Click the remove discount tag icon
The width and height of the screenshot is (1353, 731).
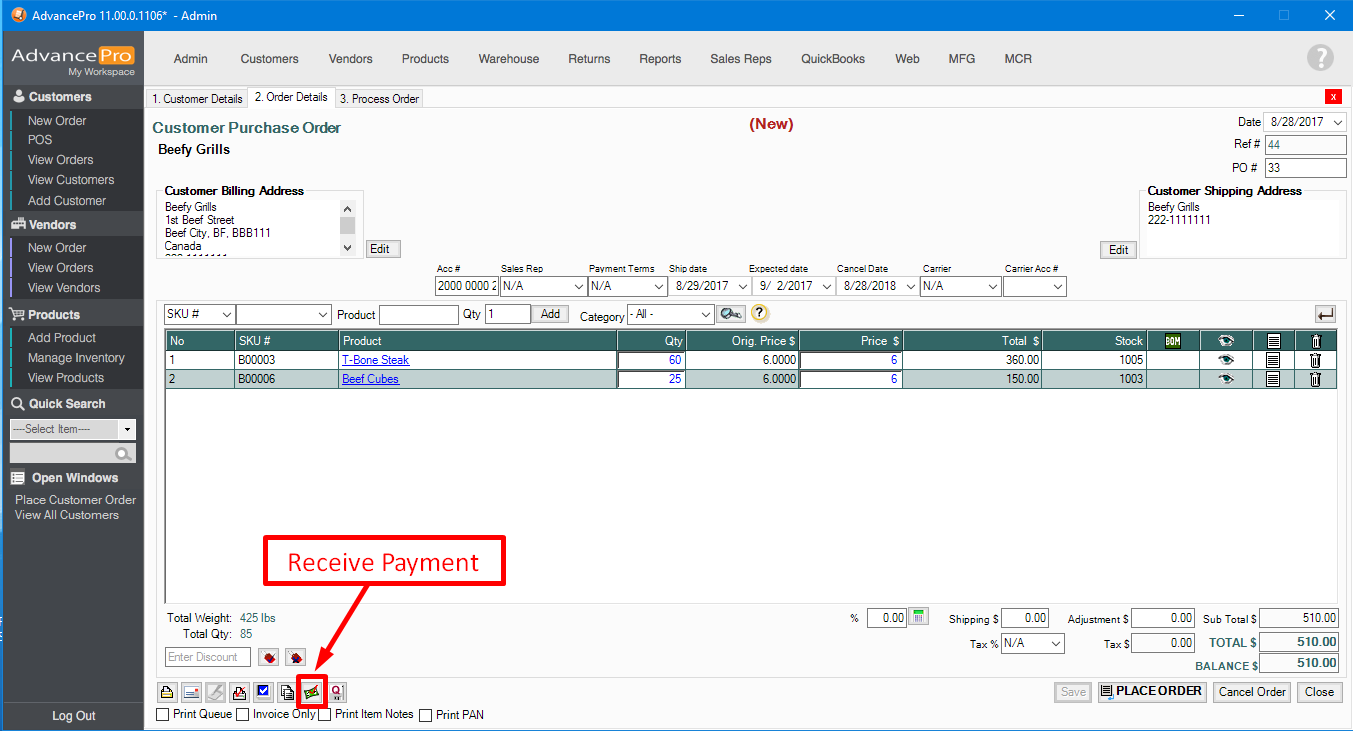[294, 657]
